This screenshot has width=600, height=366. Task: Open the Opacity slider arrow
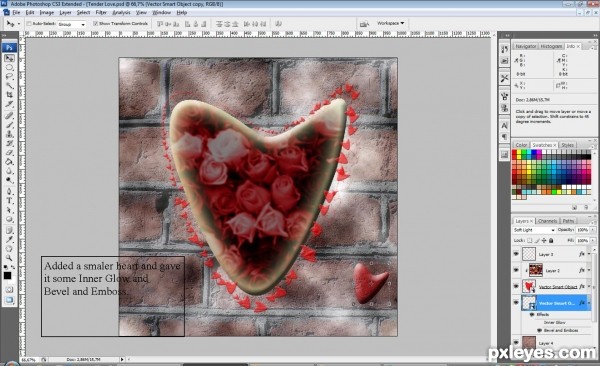[x=593, y=230]
